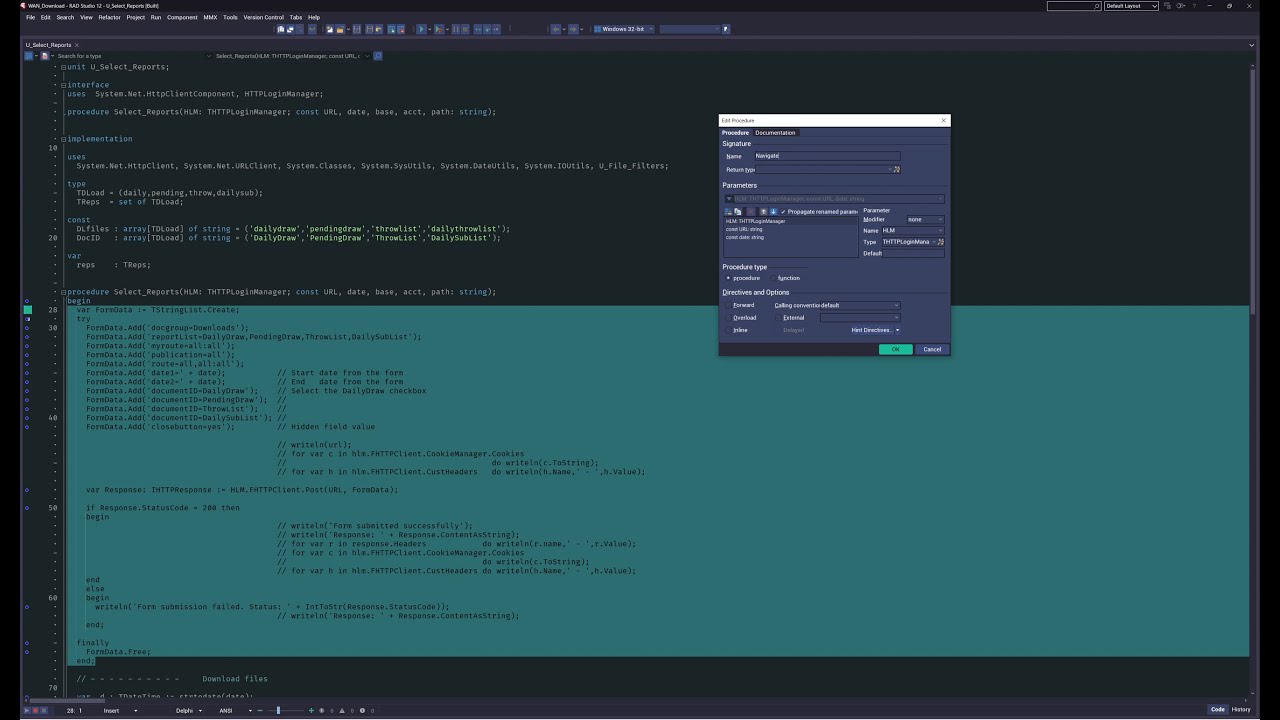Enable the Inline directive checkbox
Viewport: 1280px width, 720px height.
pyautogui.click(x=728, y=330)
